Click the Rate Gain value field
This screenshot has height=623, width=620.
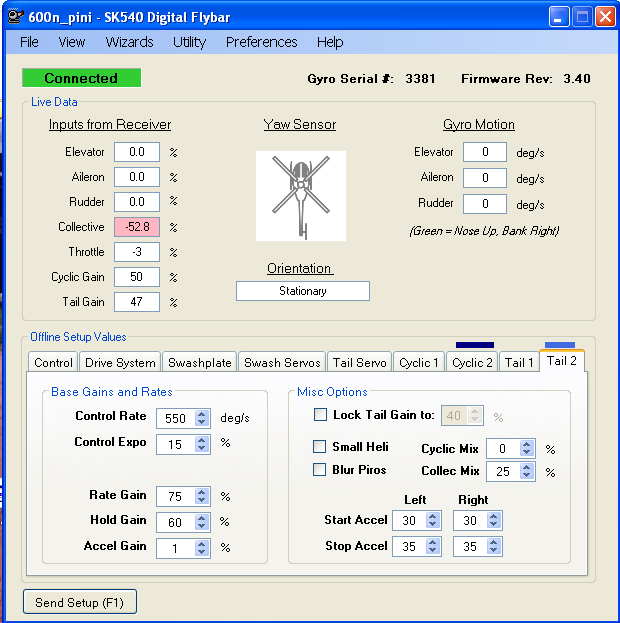click(x=176, y=496)
